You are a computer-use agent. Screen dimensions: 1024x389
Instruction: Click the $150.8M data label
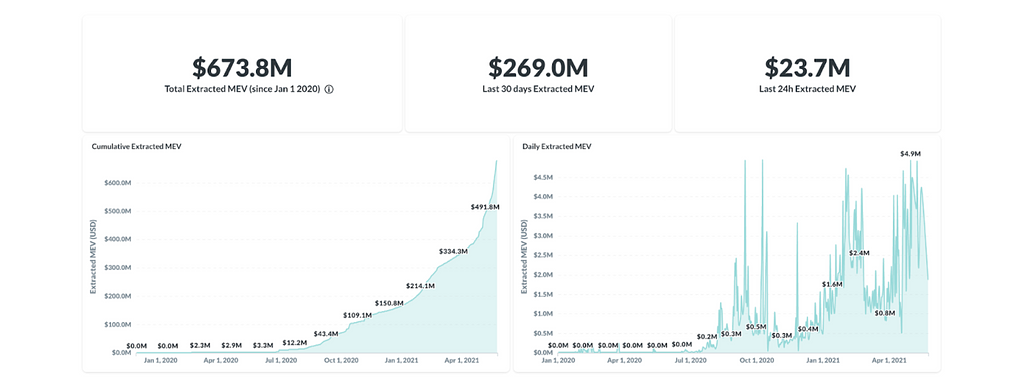click(389, 303)
